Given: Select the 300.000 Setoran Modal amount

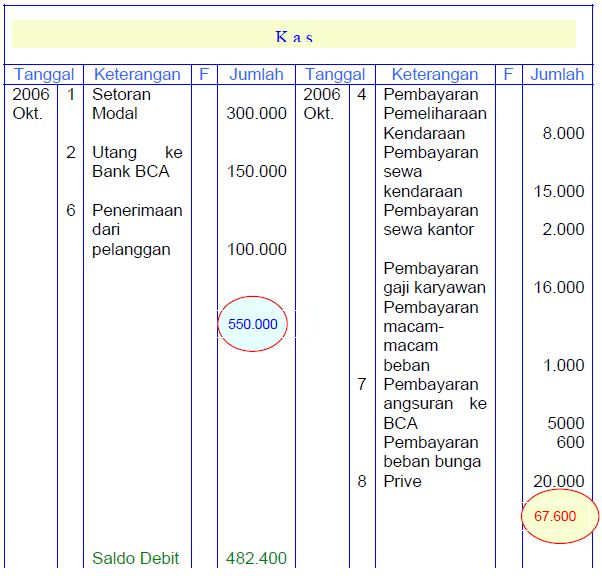Looking at the screenshot, I should [256, 113].
